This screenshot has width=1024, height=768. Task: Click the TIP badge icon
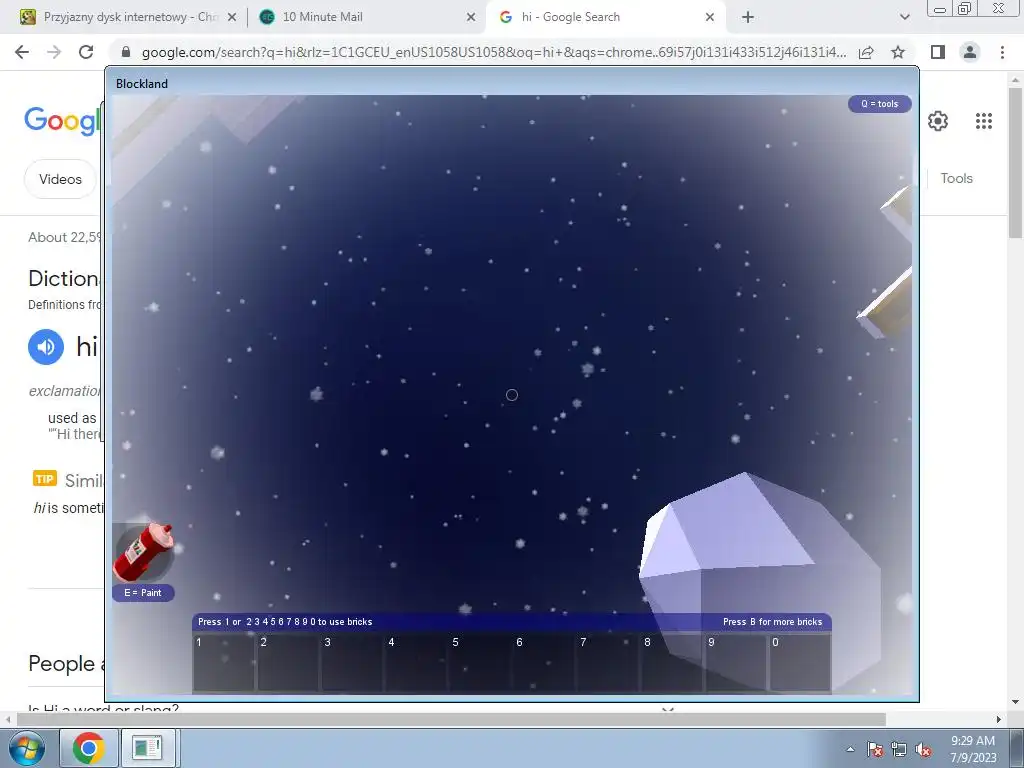tap(45, 479)
